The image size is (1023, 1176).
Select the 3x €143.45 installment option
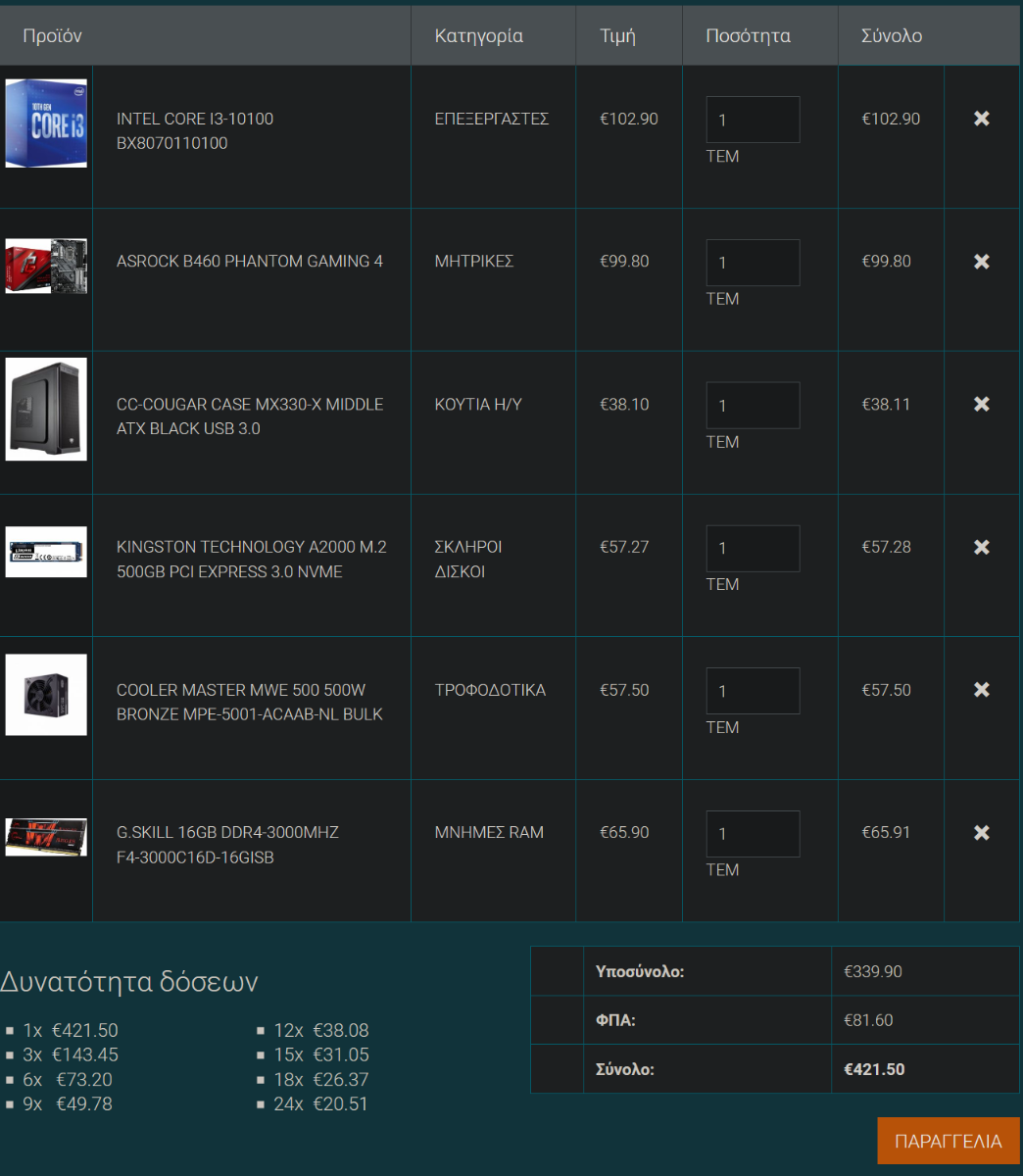(x=71, y=1054)
